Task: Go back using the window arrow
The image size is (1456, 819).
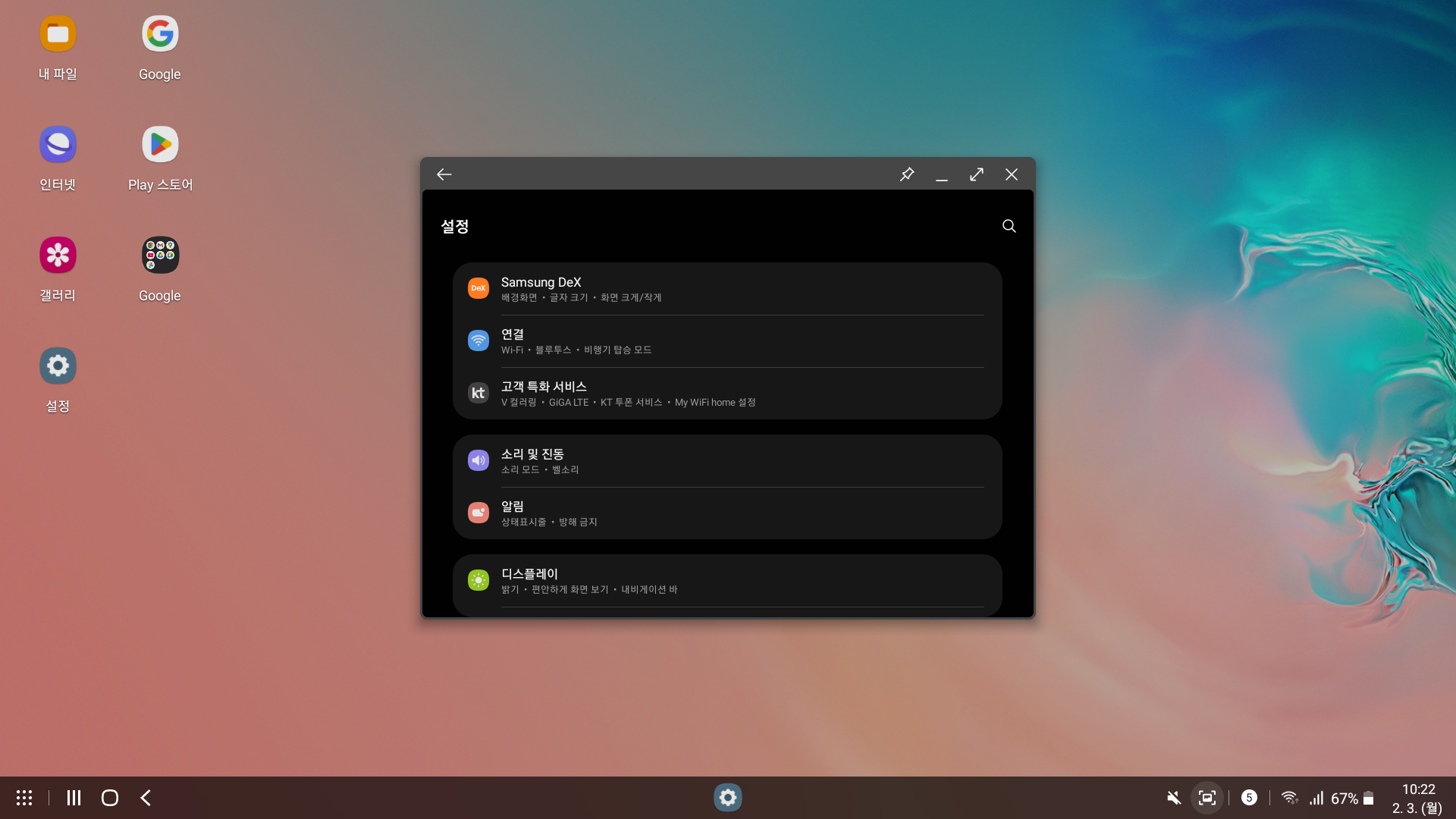Action: 444,174
